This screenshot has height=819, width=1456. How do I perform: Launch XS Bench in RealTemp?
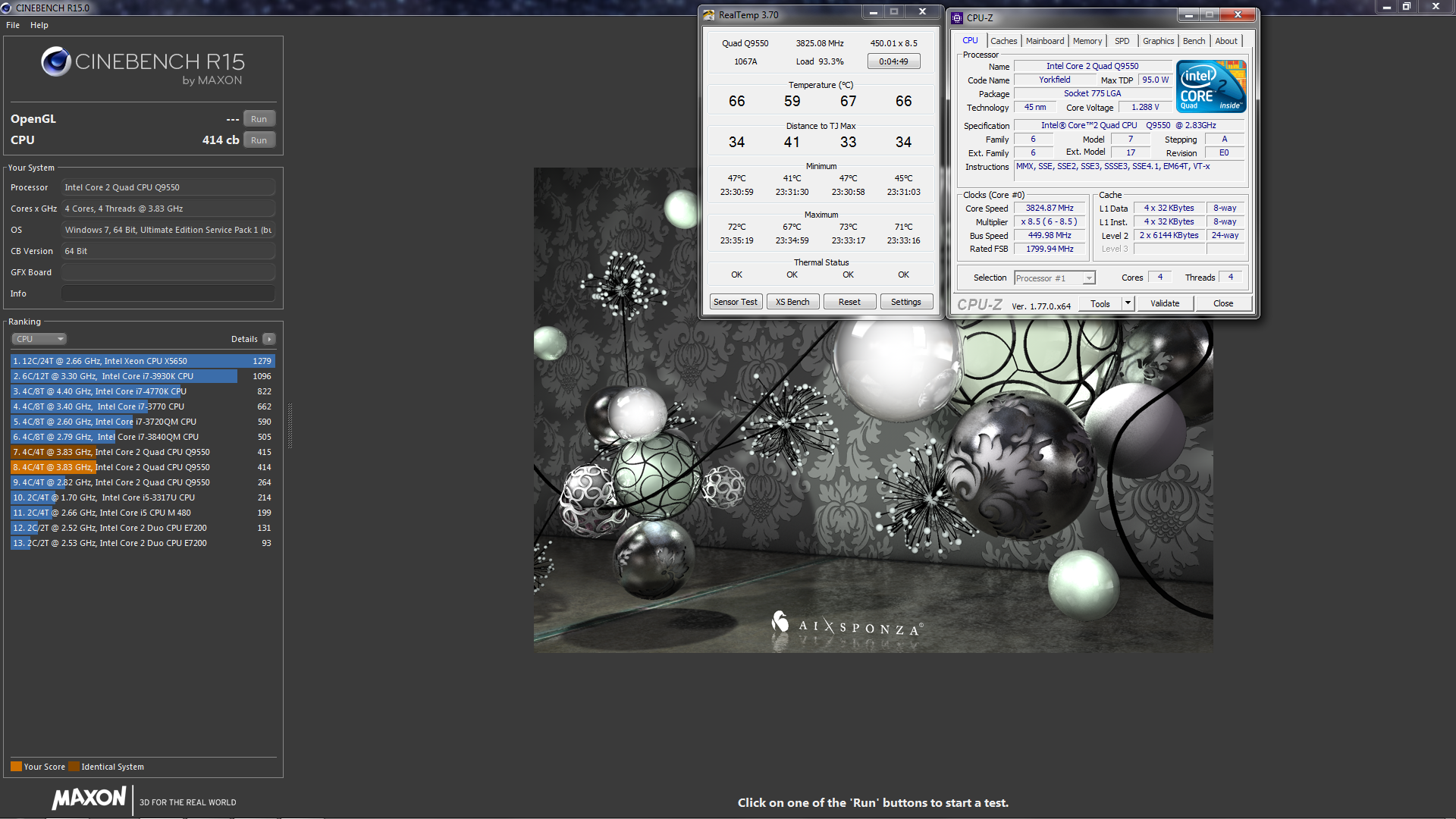click(792, 302)
